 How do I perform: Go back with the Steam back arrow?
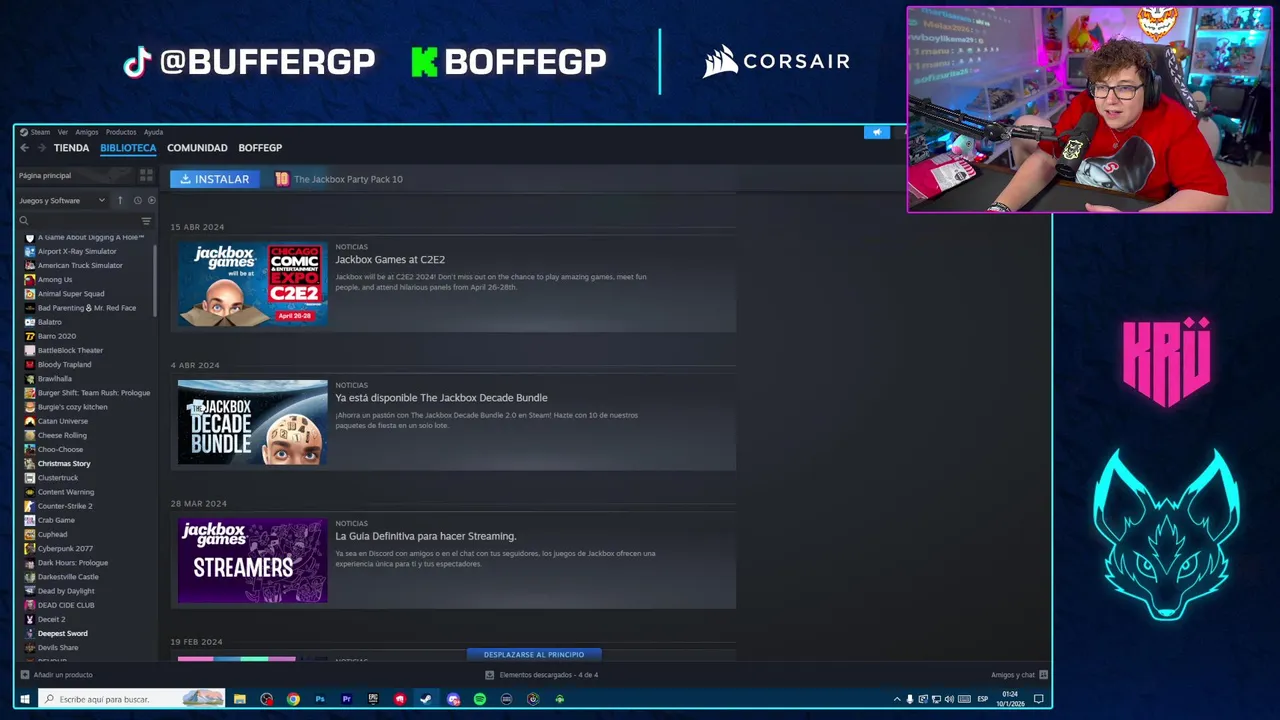pos(24,148)
